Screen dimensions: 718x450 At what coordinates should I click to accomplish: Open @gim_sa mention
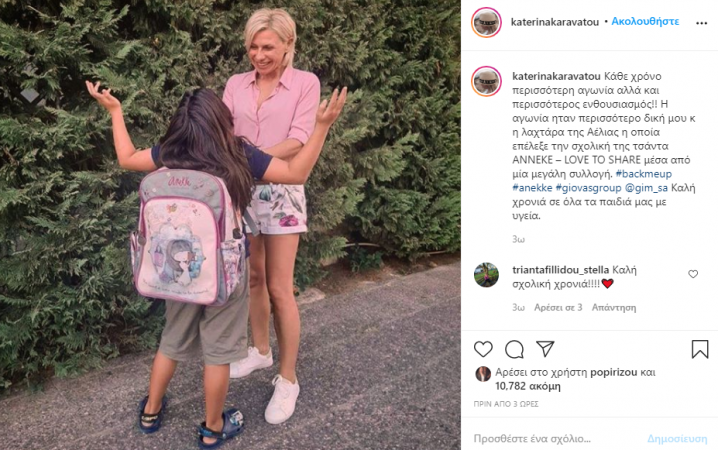click(646, 188)
